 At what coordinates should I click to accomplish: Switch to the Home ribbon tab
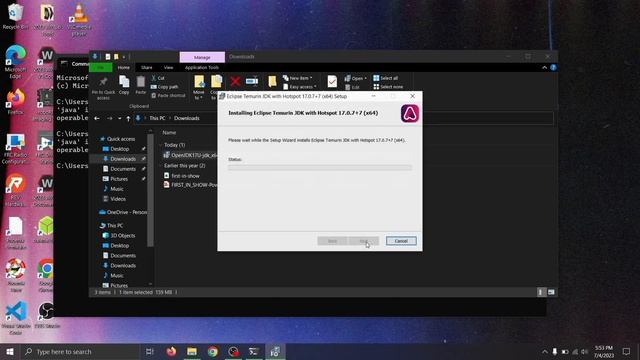[x=124, y=67]
